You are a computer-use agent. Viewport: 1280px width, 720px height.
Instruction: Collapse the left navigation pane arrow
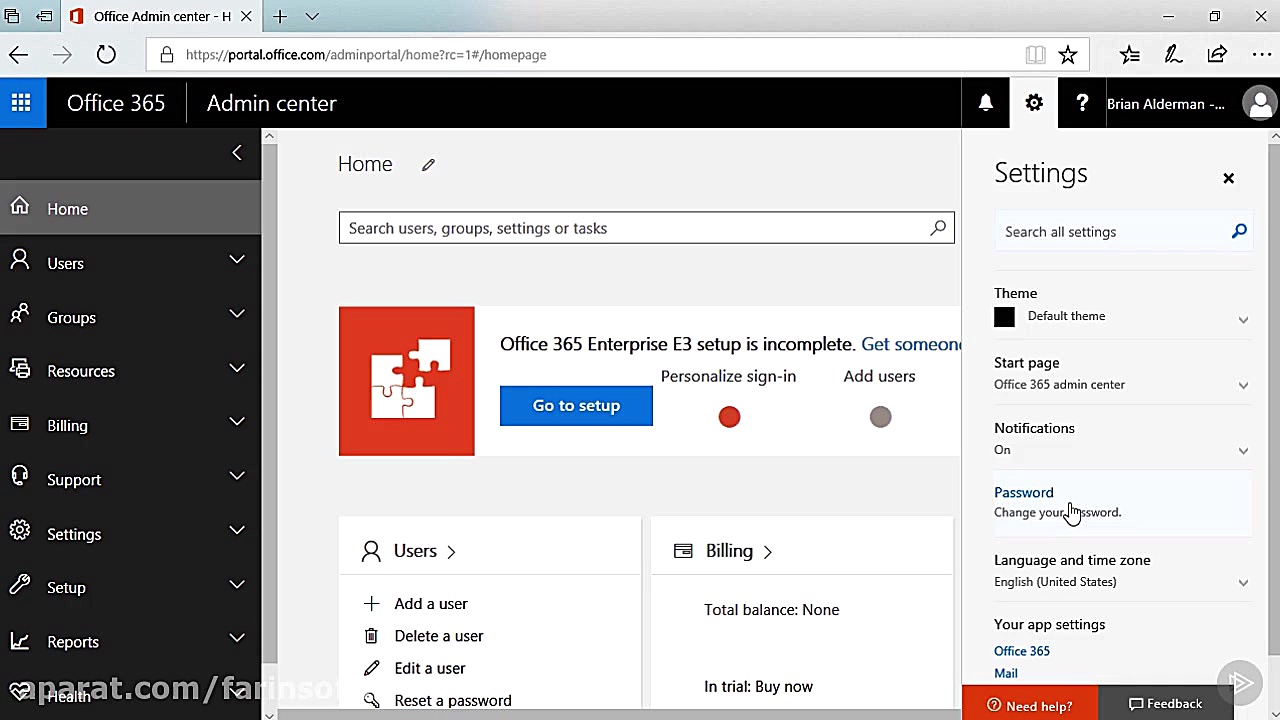click(x=237, y=152)
